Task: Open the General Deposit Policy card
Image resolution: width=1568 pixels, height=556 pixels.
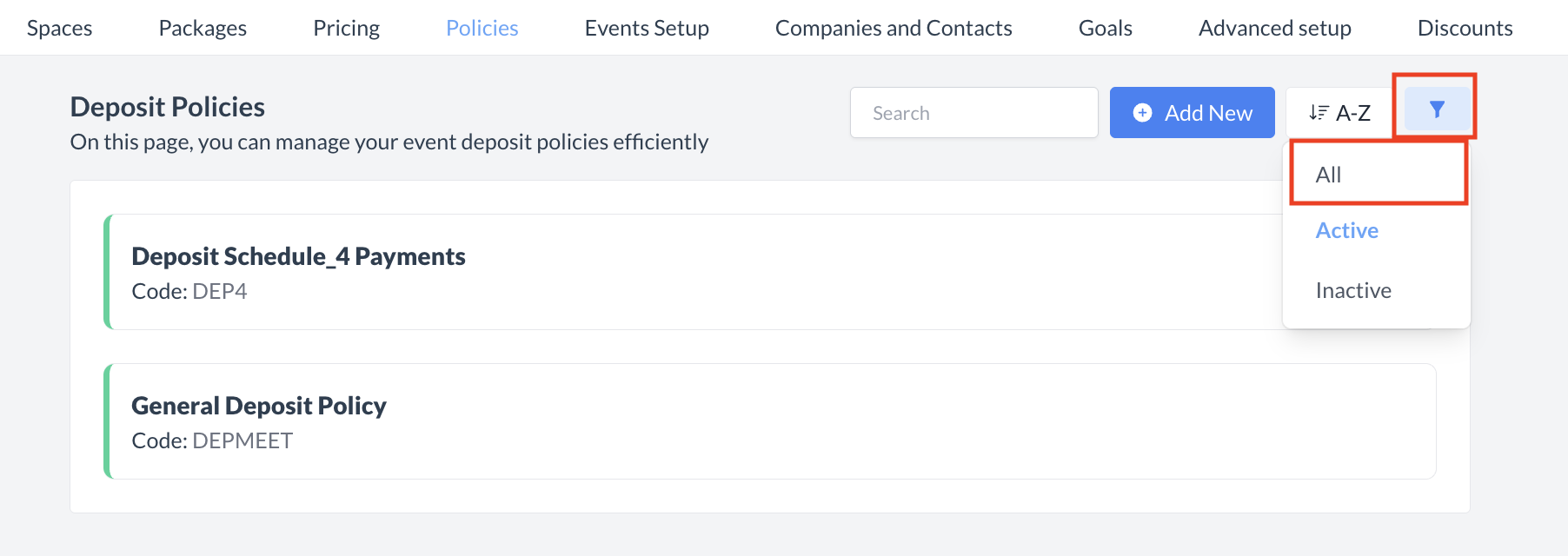Action: tap(259, 406)
